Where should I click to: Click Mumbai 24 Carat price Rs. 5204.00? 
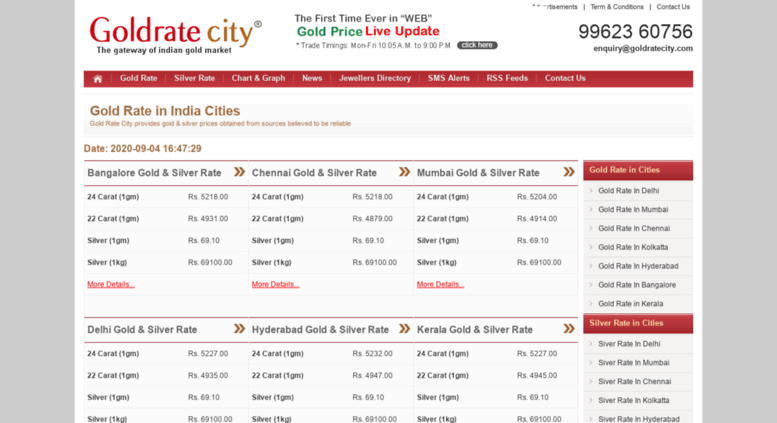(537, 197)
